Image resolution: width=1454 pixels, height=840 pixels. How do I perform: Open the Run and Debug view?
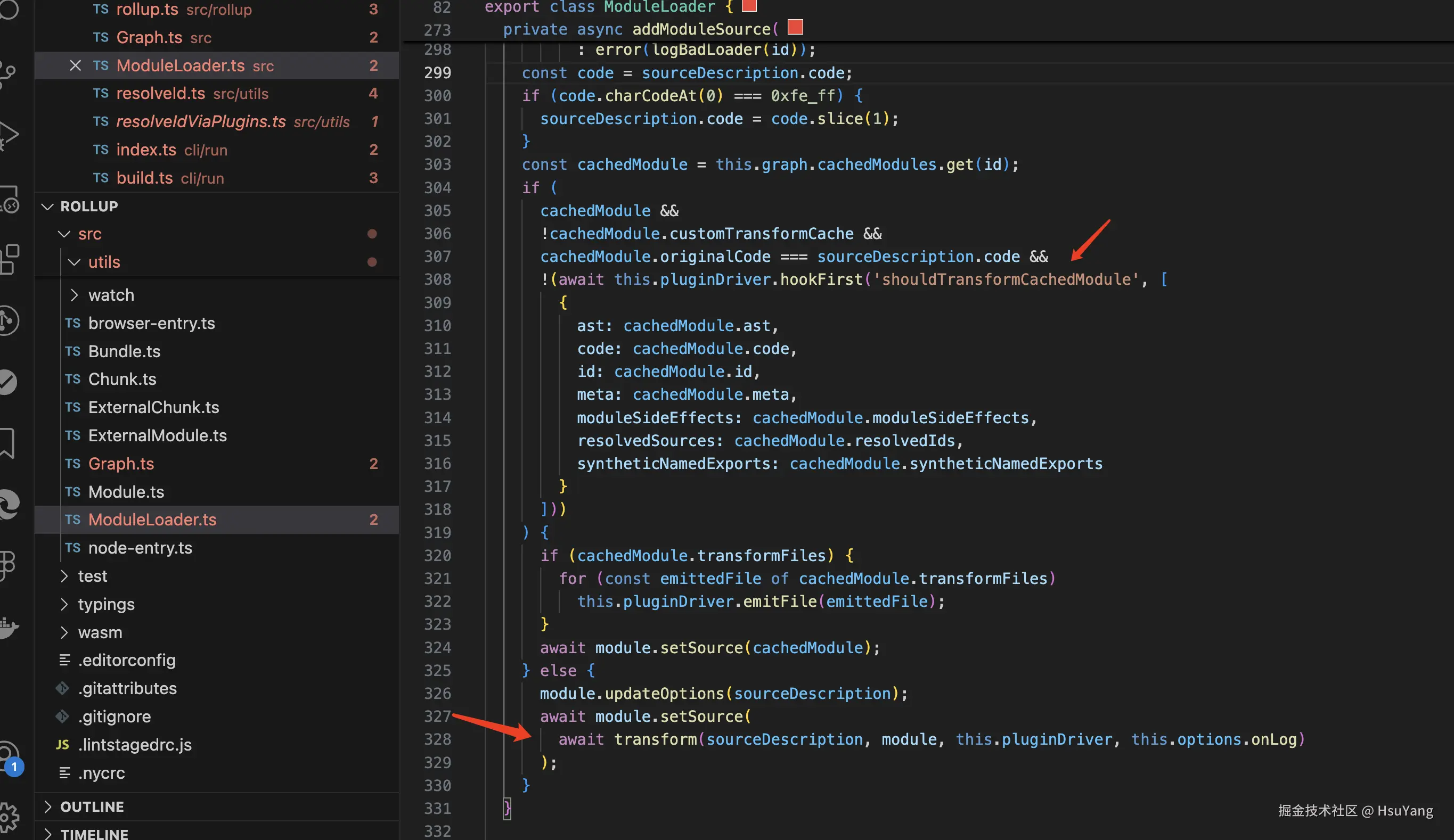pos(8,136)
